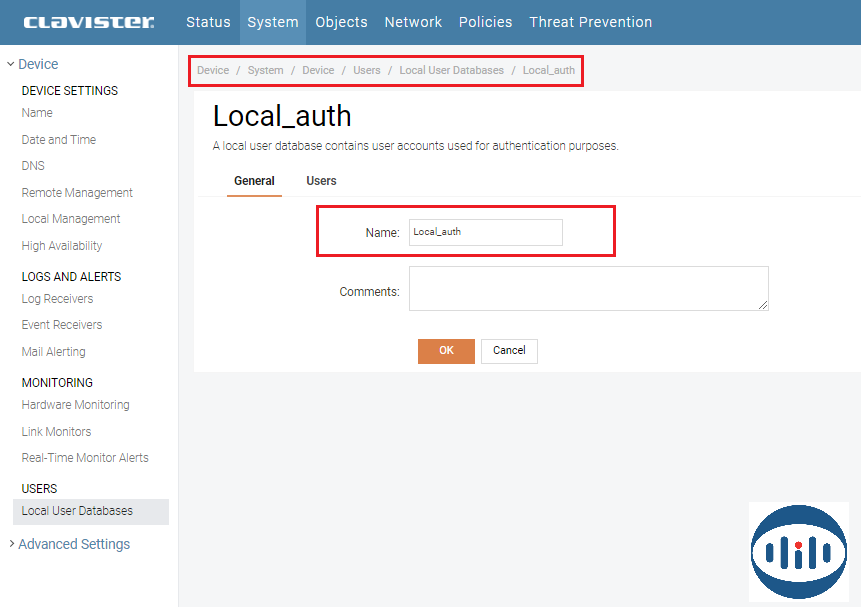
Task: Click the Clavister logo
Action: [88, 22]
